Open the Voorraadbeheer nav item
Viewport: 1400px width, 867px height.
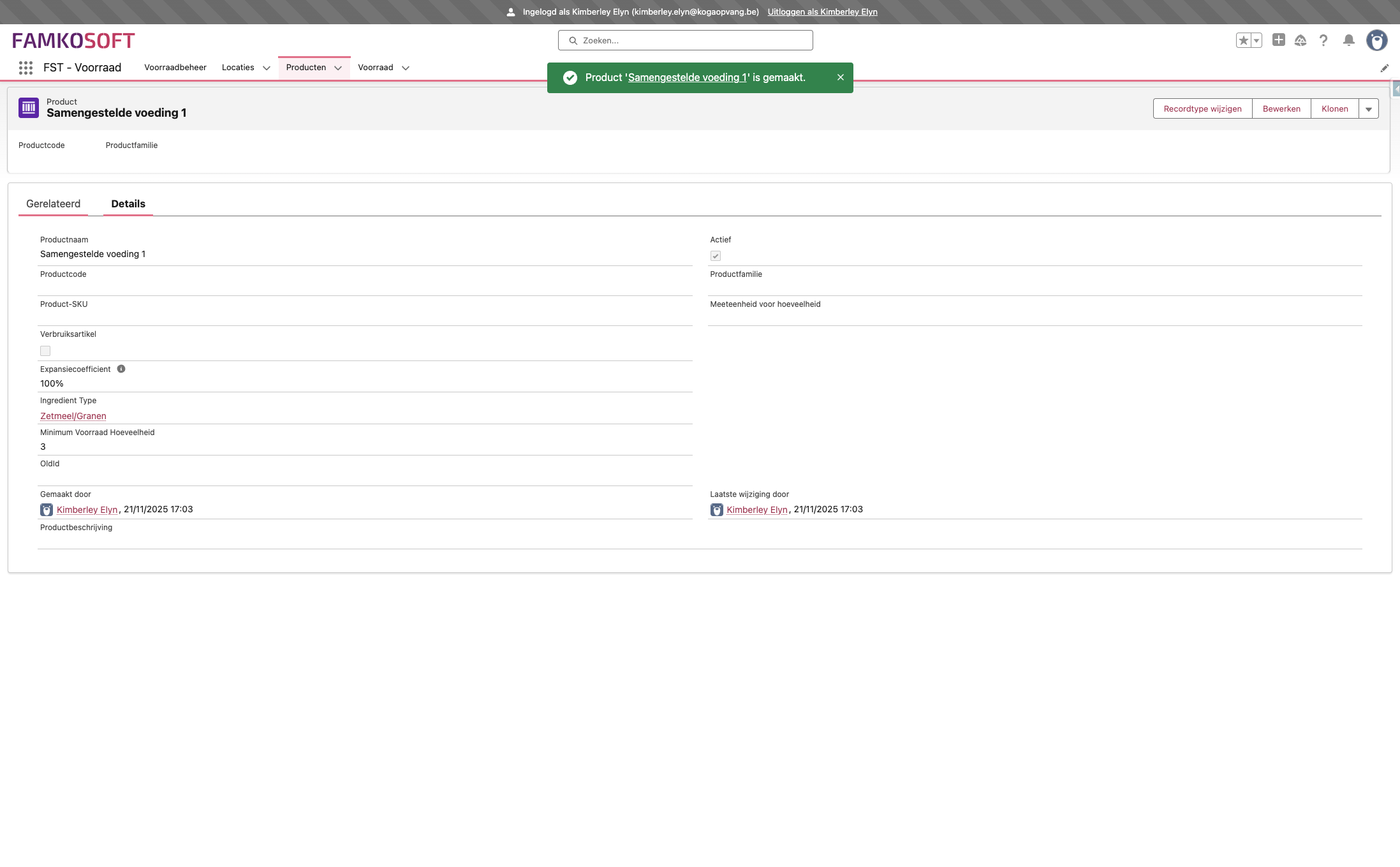(x=175, y=68)
